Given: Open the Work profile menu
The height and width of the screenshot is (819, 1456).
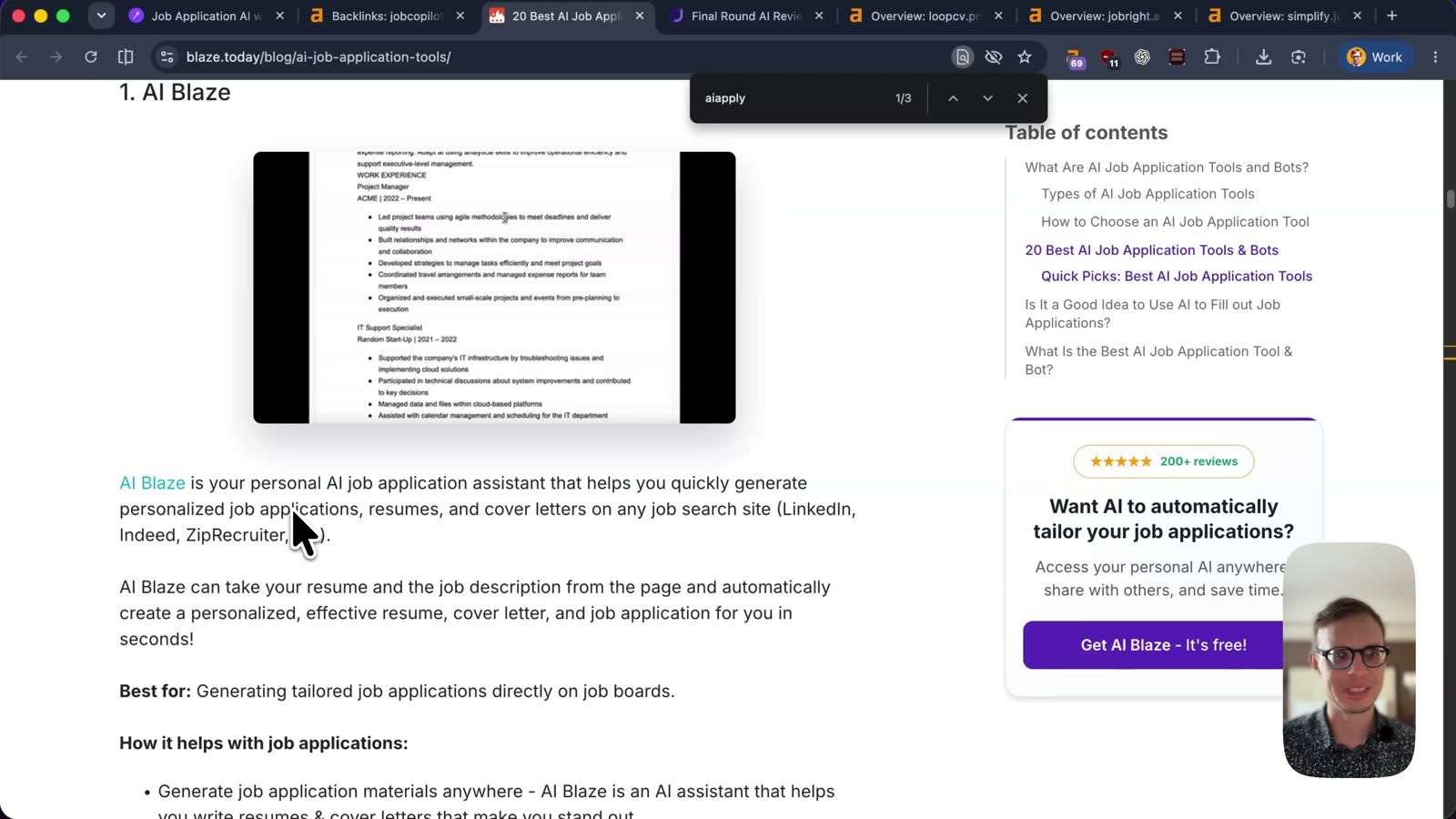Looking at the screenshot, I should [x=1375, y=56].
